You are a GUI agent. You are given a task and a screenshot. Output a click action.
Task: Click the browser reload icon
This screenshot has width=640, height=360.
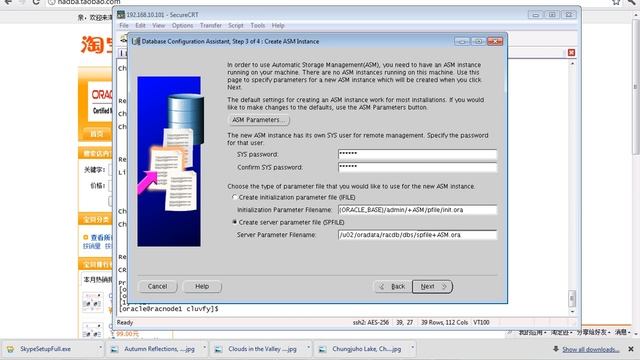coord(36,2)
